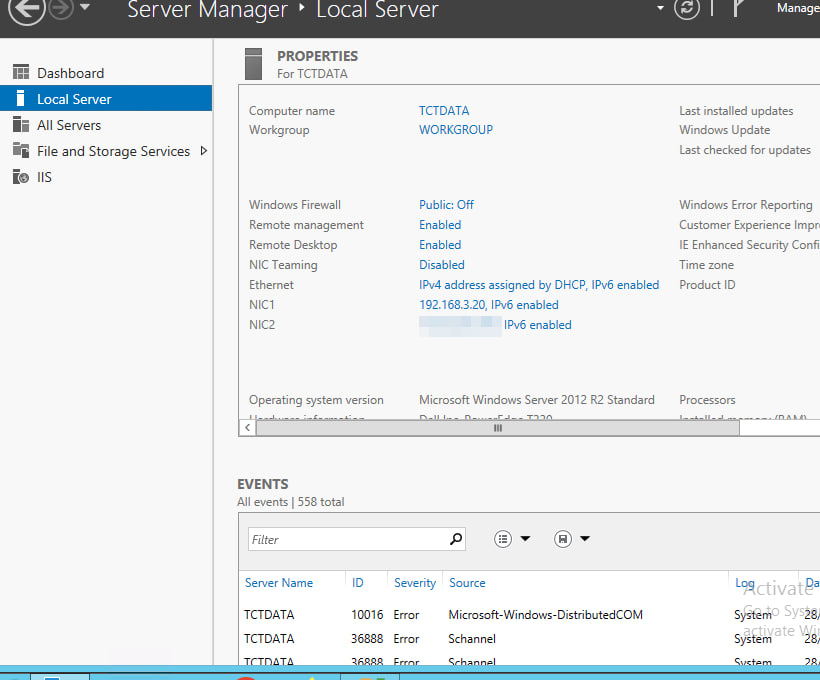Click the forward navigation arrow
This screenshot has width=820, height=680.
tap(61, 9)
